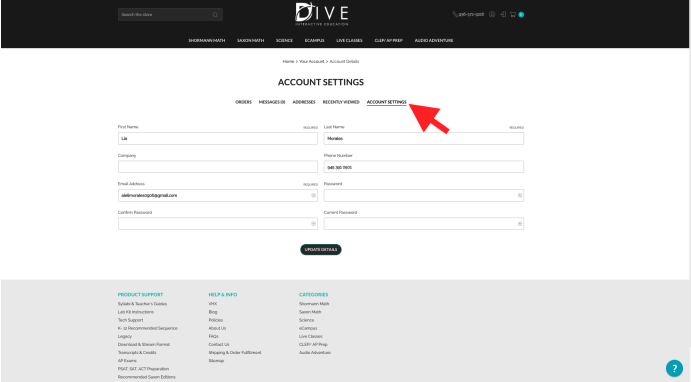Click into the Email Address field
The image size is (691, 382).
(x=218, y=195)
